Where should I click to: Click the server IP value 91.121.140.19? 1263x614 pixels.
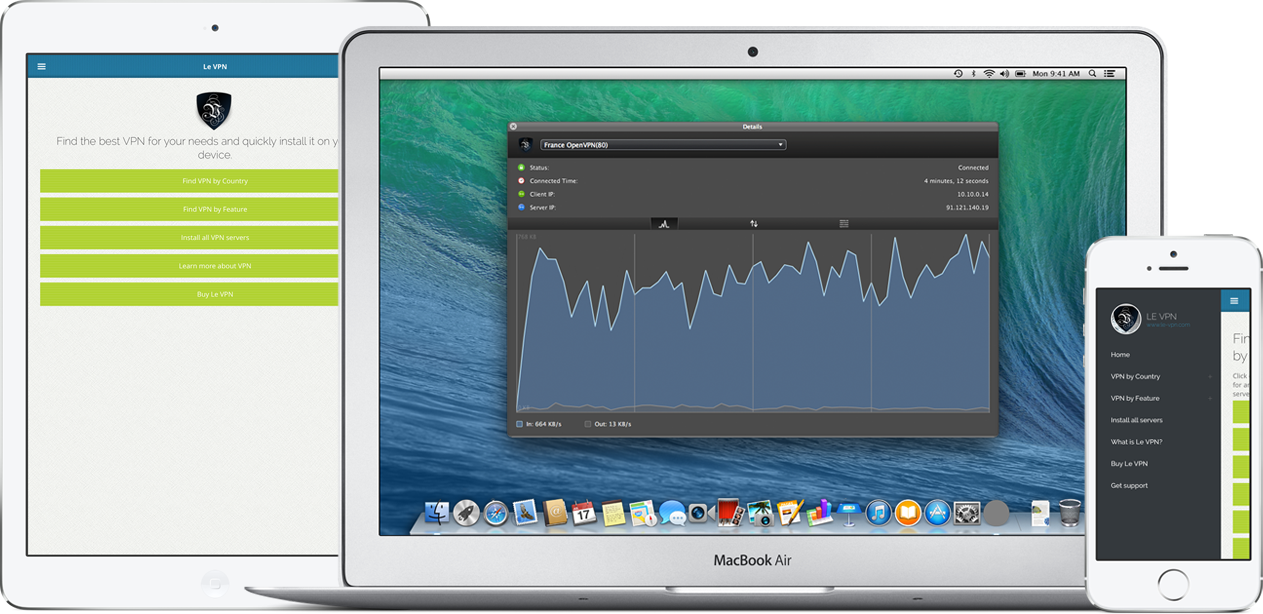(967, 207)
